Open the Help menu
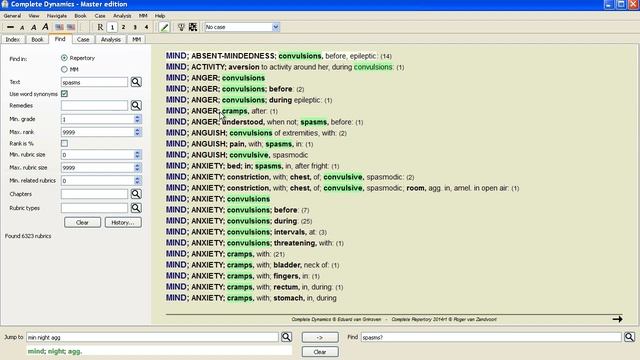This screenshot has width=640, height=360. click(160, 16)
